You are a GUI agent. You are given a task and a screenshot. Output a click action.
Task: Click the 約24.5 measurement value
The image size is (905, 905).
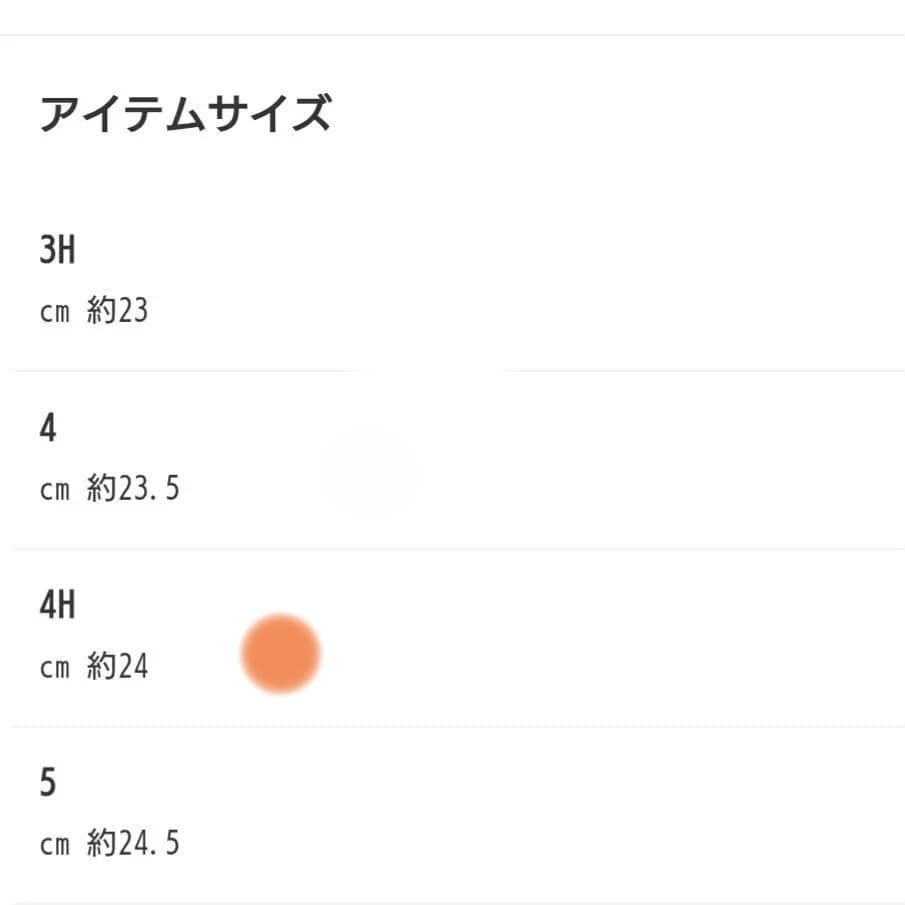pos(133,844)
